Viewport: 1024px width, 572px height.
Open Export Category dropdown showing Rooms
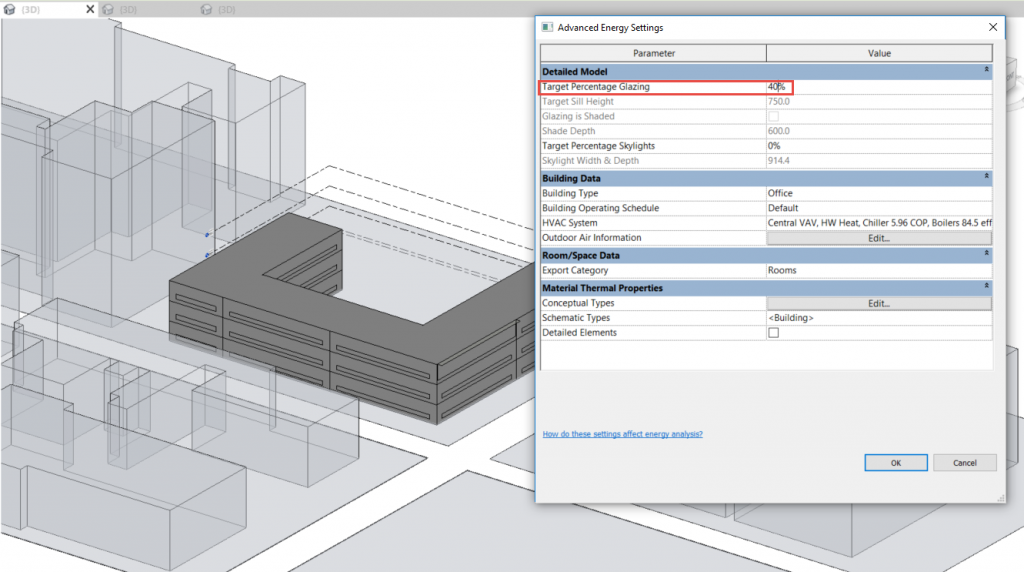point(879,270)
